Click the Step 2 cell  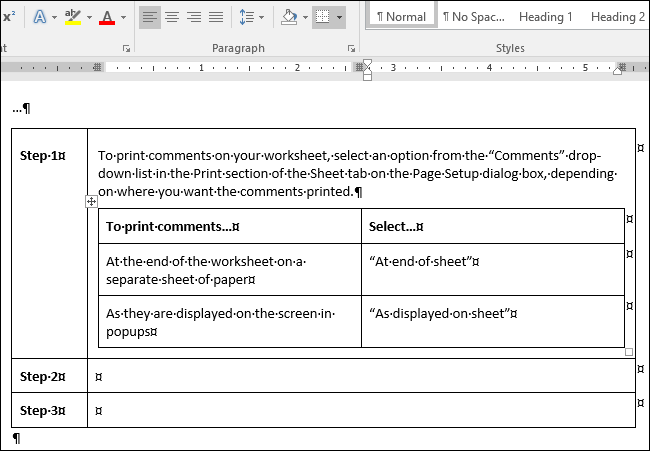click(49, 376)
